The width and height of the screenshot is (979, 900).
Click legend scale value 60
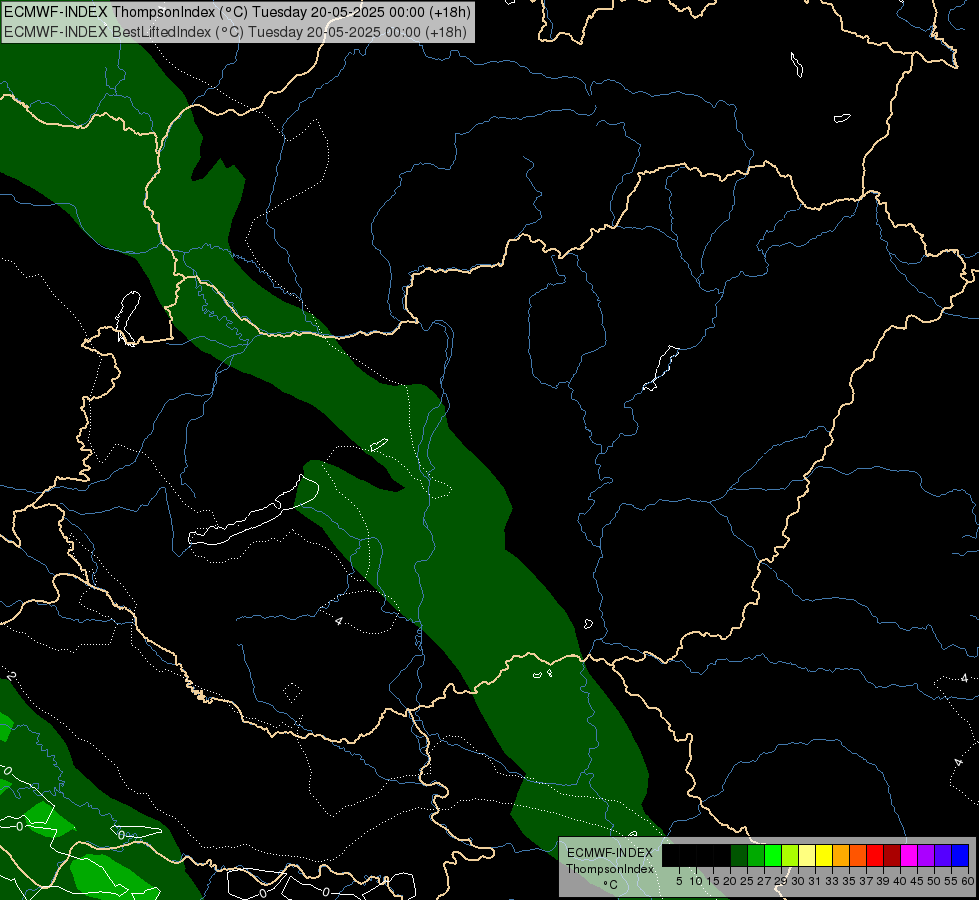point(968,881)
